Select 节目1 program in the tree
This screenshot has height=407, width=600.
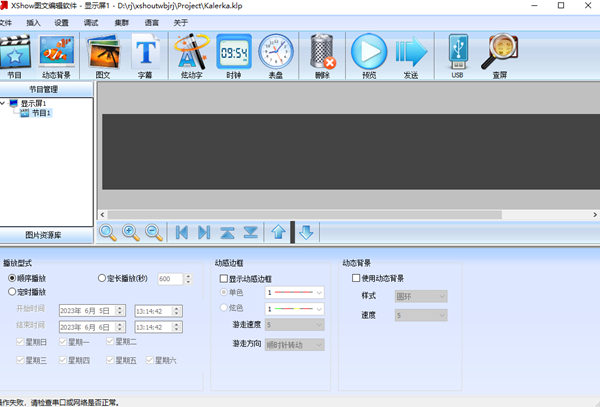tap(41, 113)
